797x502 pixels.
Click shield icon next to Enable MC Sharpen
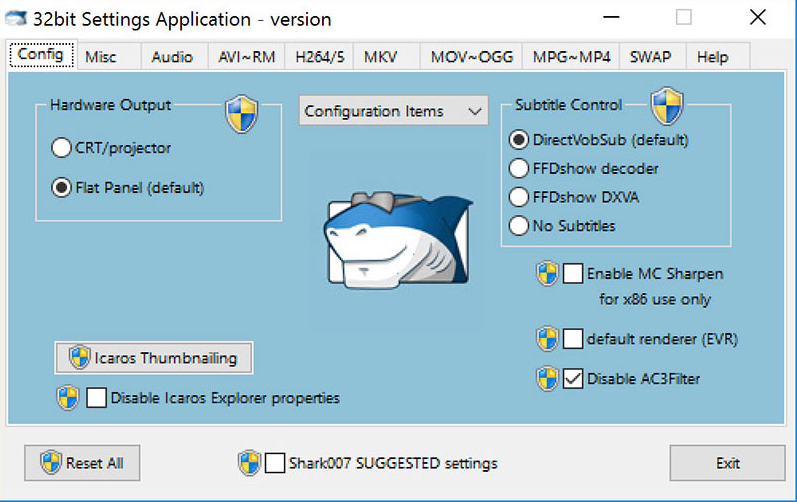coord(547,274)
